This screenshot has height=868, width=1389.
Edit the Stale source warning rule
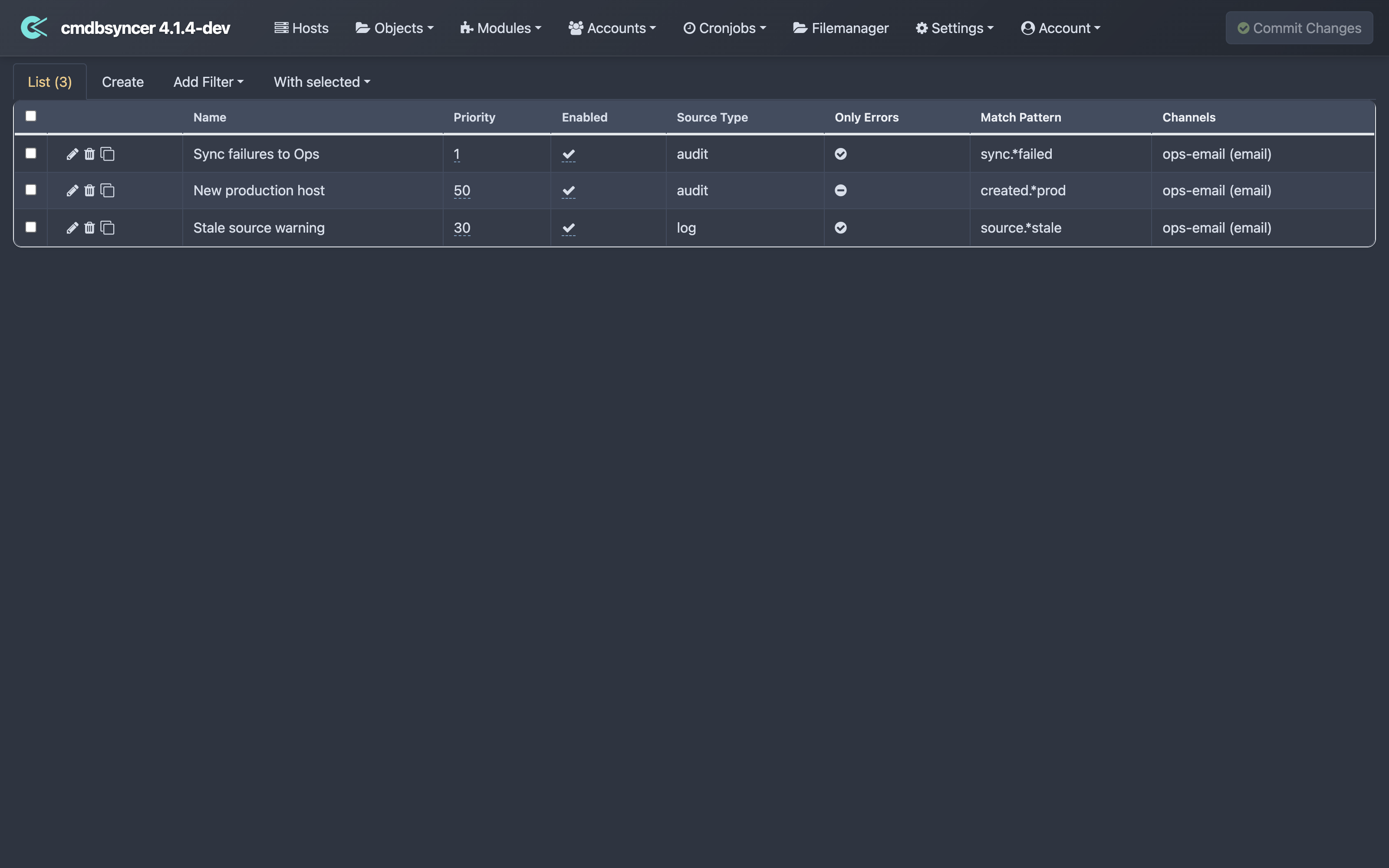(x=72, y=228)
